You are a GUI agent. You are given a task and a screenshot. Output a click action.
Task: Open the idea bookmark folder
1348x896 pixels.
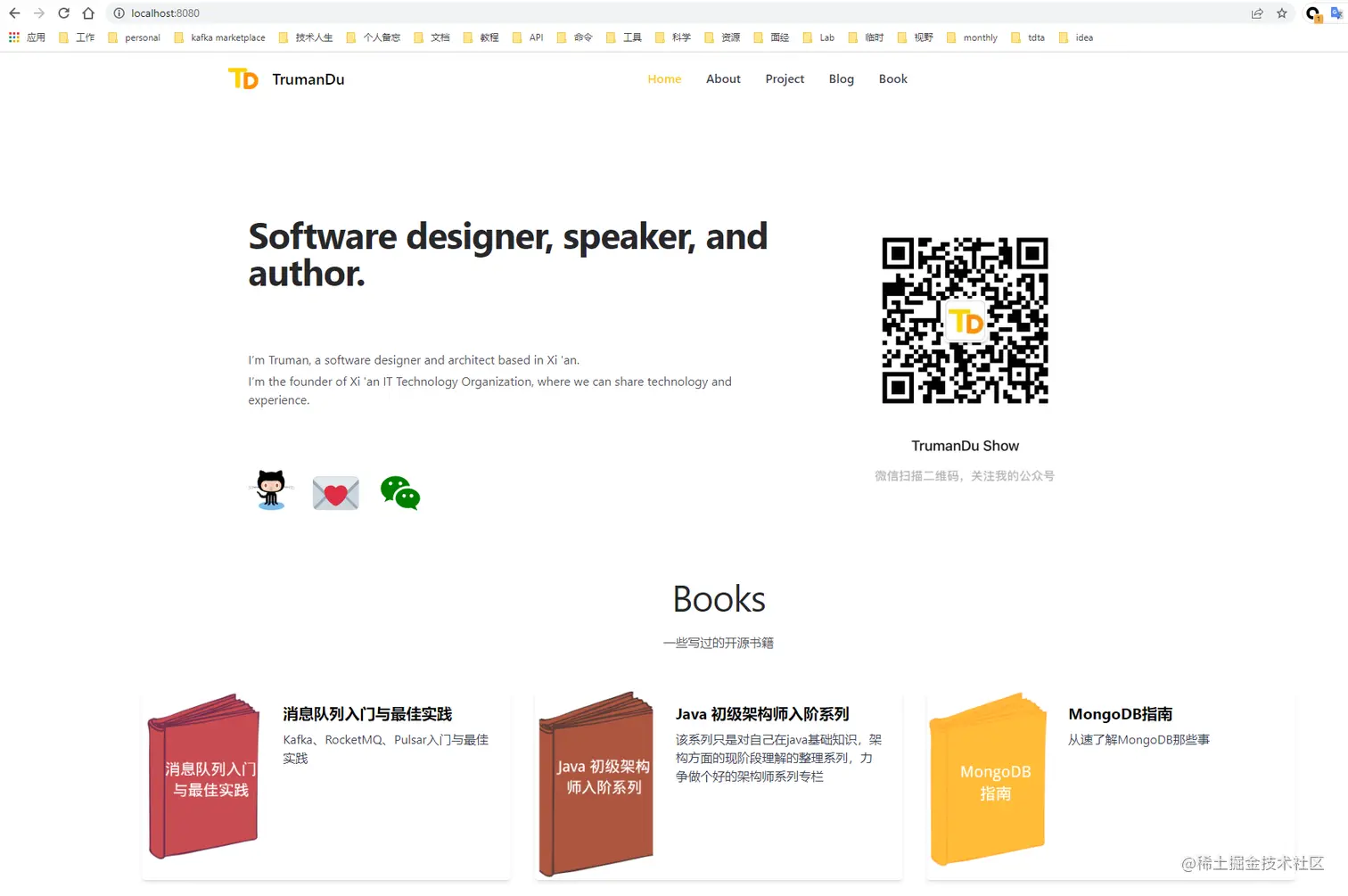(x=1075, y=37)
